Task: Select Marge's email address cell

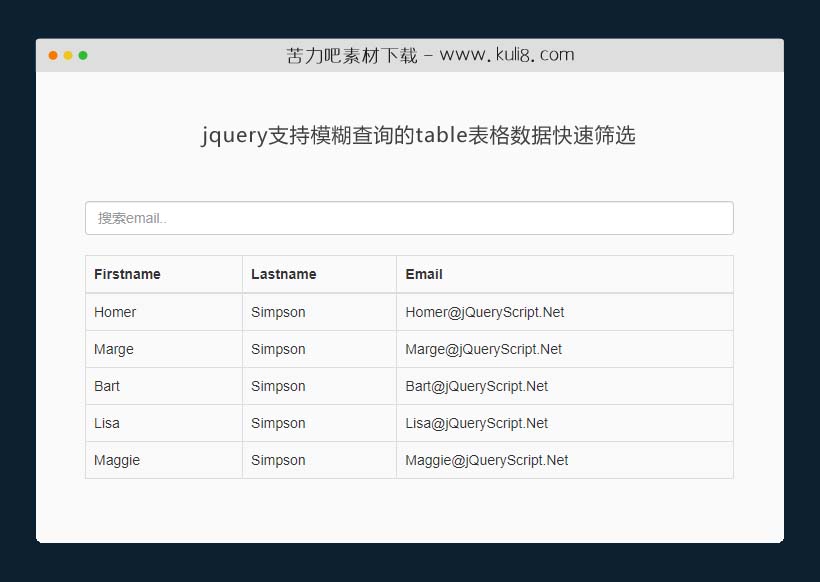Action: 483,348
